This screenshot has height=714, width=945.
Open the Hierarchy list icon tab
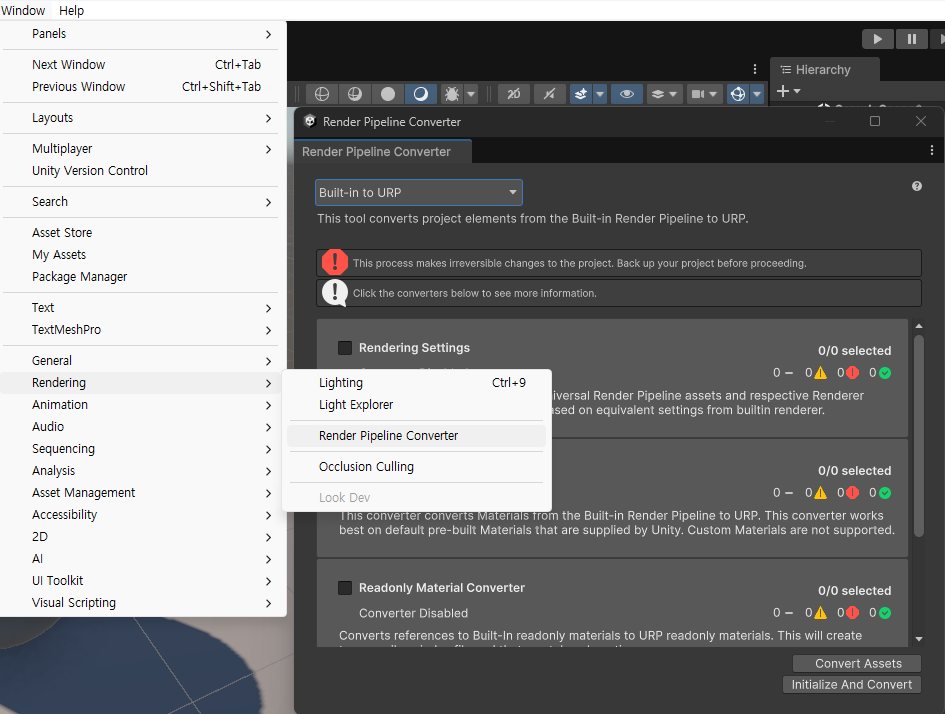786,70
